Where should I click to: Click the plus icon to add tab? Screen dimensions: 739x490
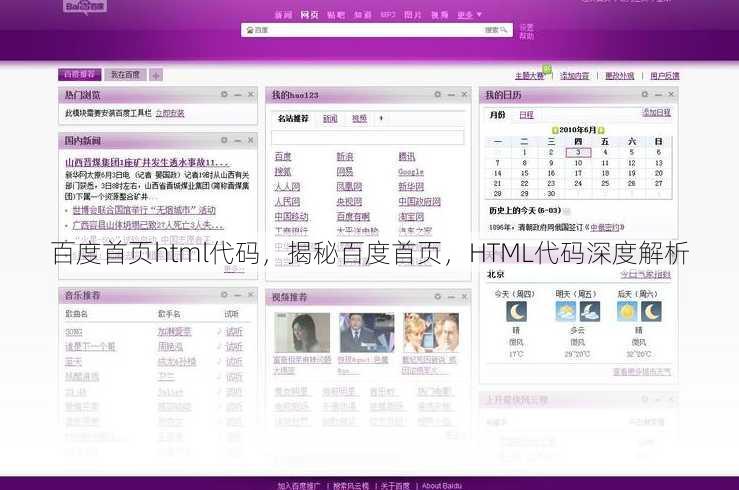(x=156, y=75)
